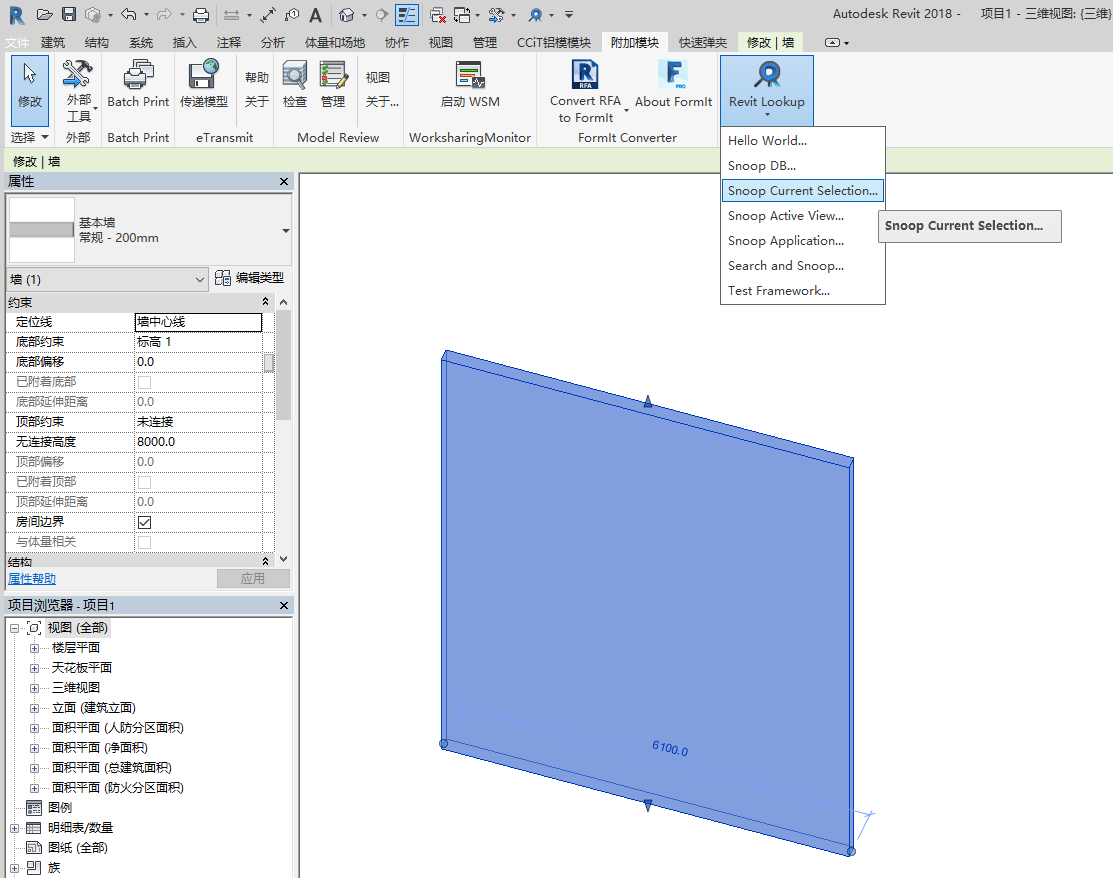Screen dimensions: 1113x878
Task: Click the Synchronize and Modify Settings icon
Action: pyautogui.click(x=497, y=14)
